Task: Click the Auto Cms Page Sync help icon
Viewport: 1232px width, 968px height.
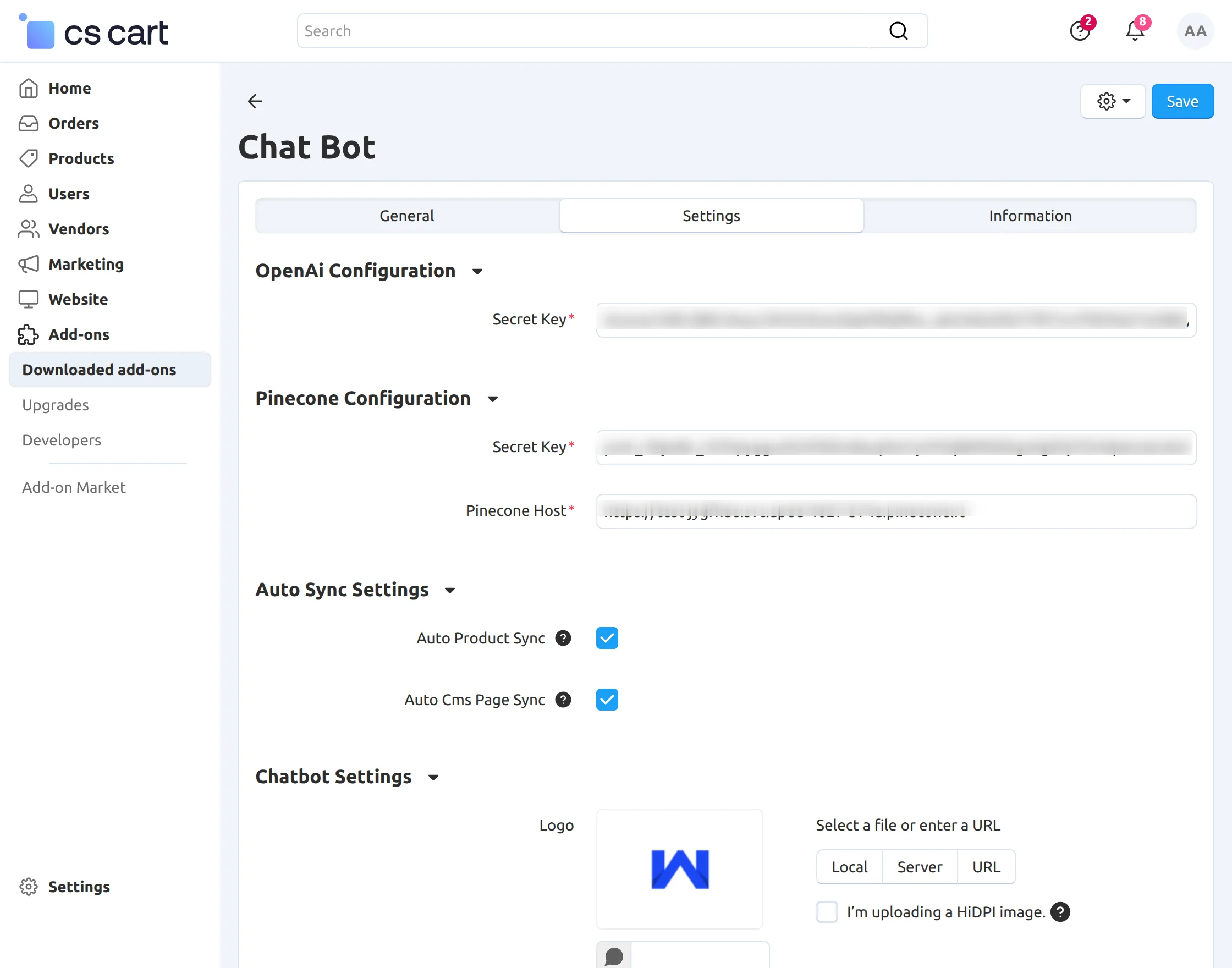Action: coord(563,700)
